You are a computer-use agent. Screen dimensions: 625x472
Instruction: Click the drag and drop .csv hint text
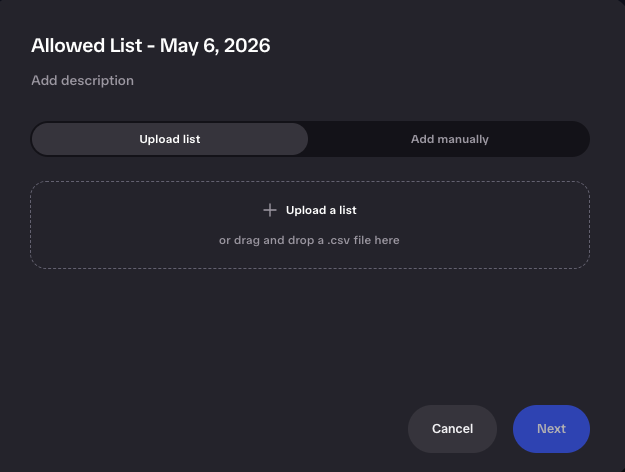[x=309, y=240]
